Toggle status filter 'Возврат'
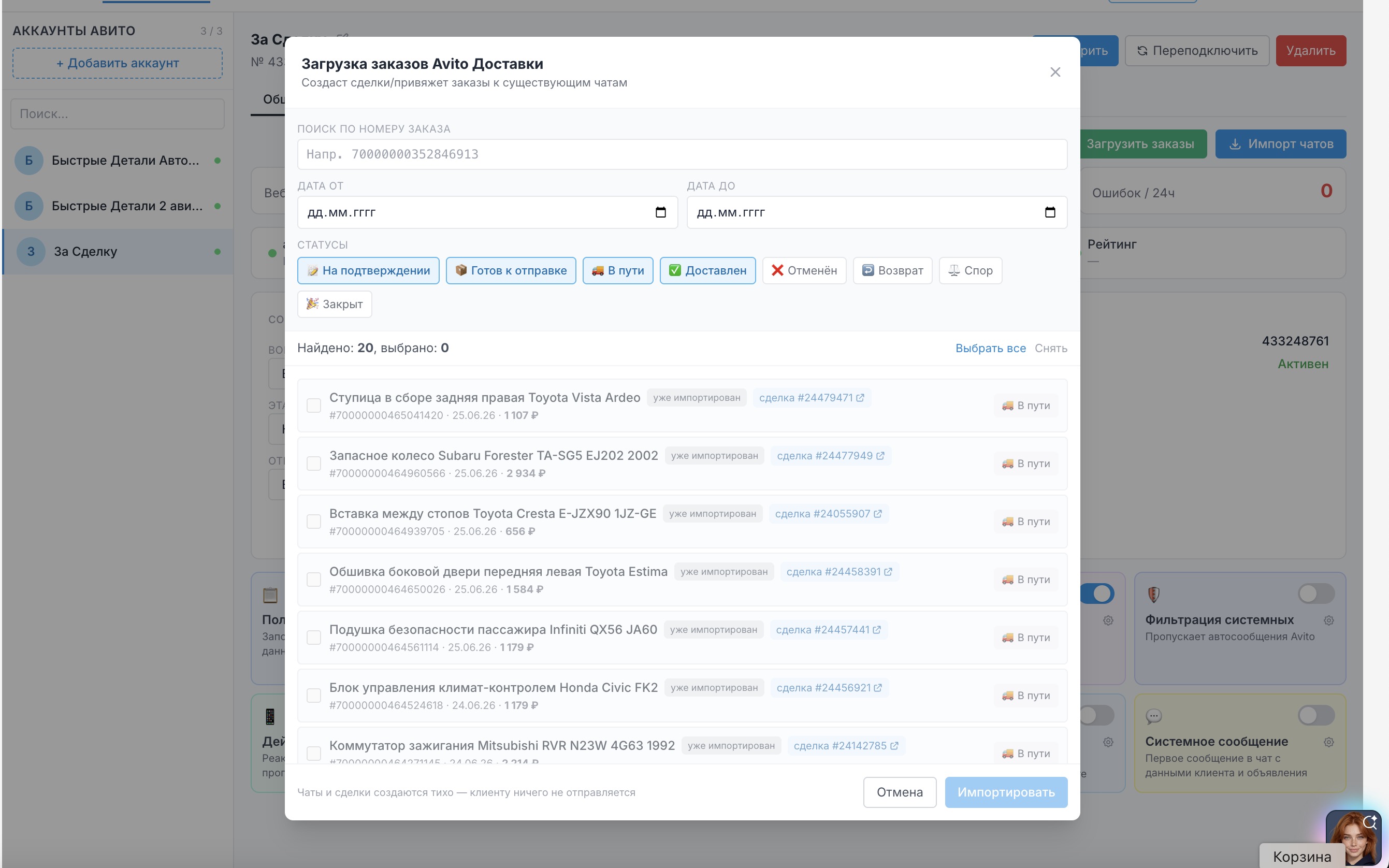 892,270
